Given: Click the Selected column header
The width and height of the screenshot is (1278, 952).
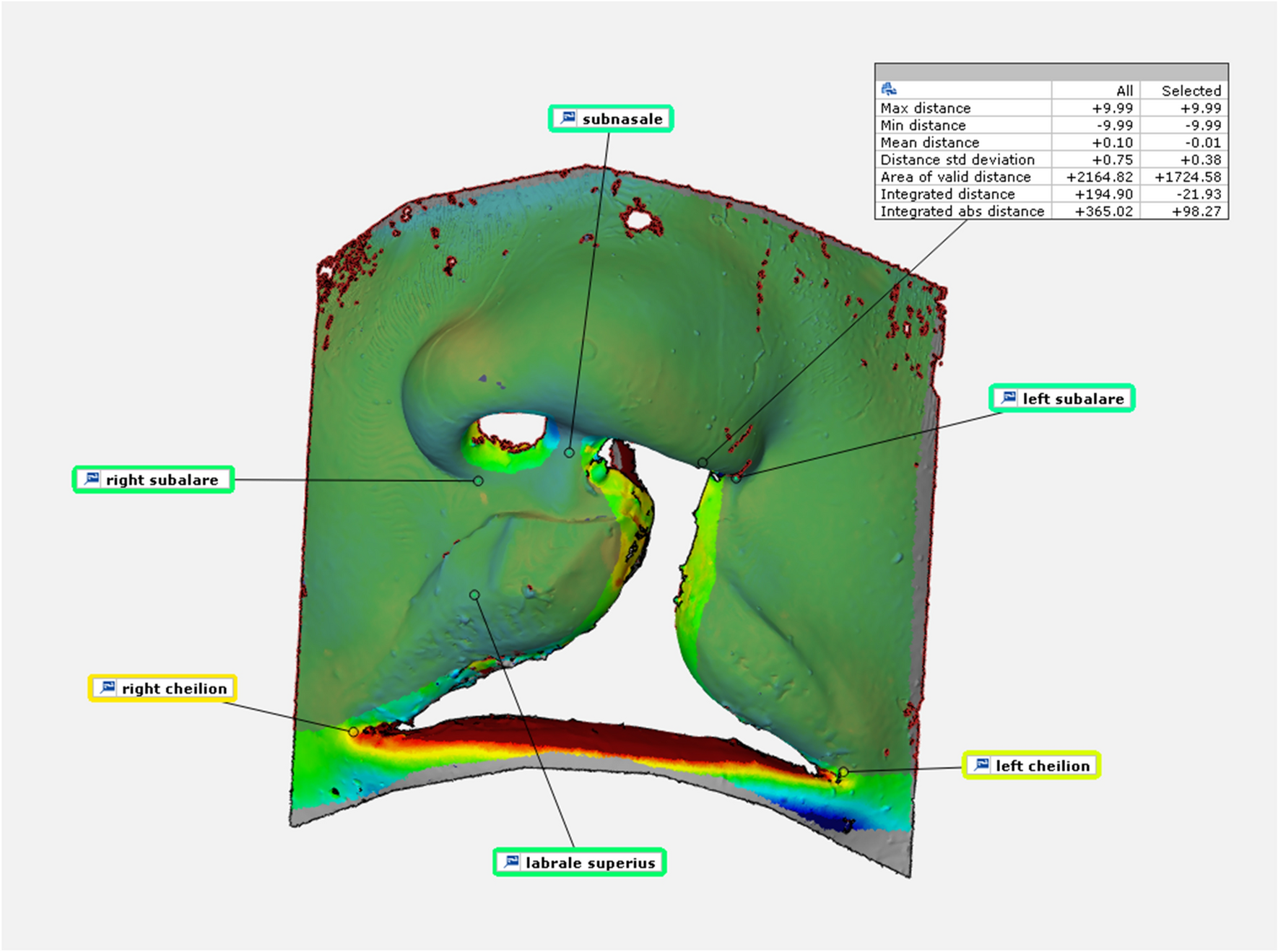Looking at the screenshot, I should point(1191,91).
